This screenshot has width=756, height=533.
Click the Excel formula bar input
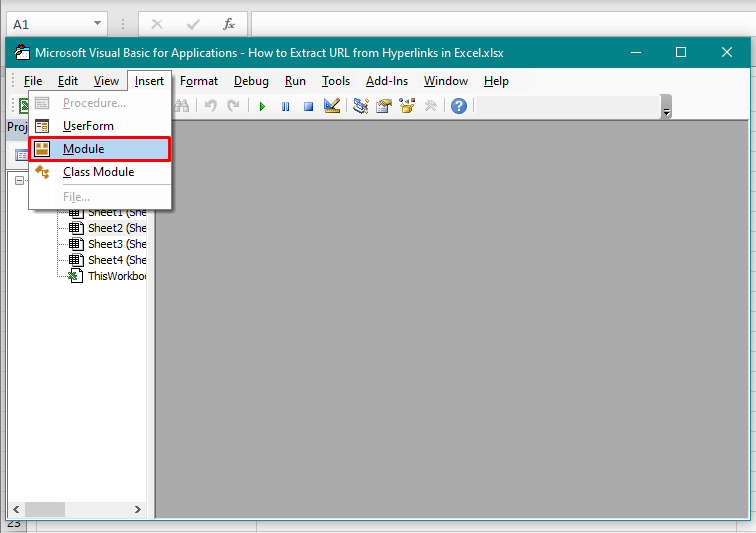coord(503,24)
